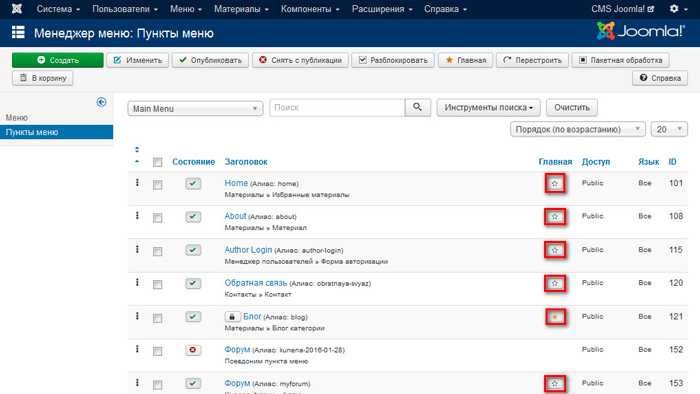Click the drag handle for Обратная связь row
The height and width of the screenshot is (394, 700).
(x=137, y=282)
